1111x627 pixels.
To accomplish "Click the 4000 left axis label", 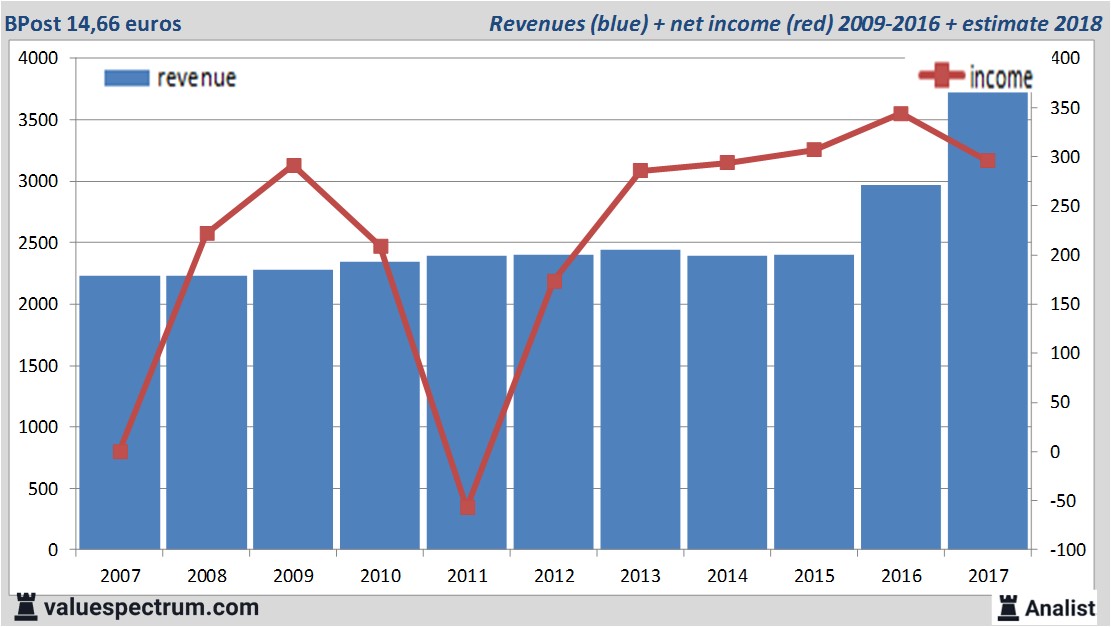I will pyautogui.click(x=39, y=59).
